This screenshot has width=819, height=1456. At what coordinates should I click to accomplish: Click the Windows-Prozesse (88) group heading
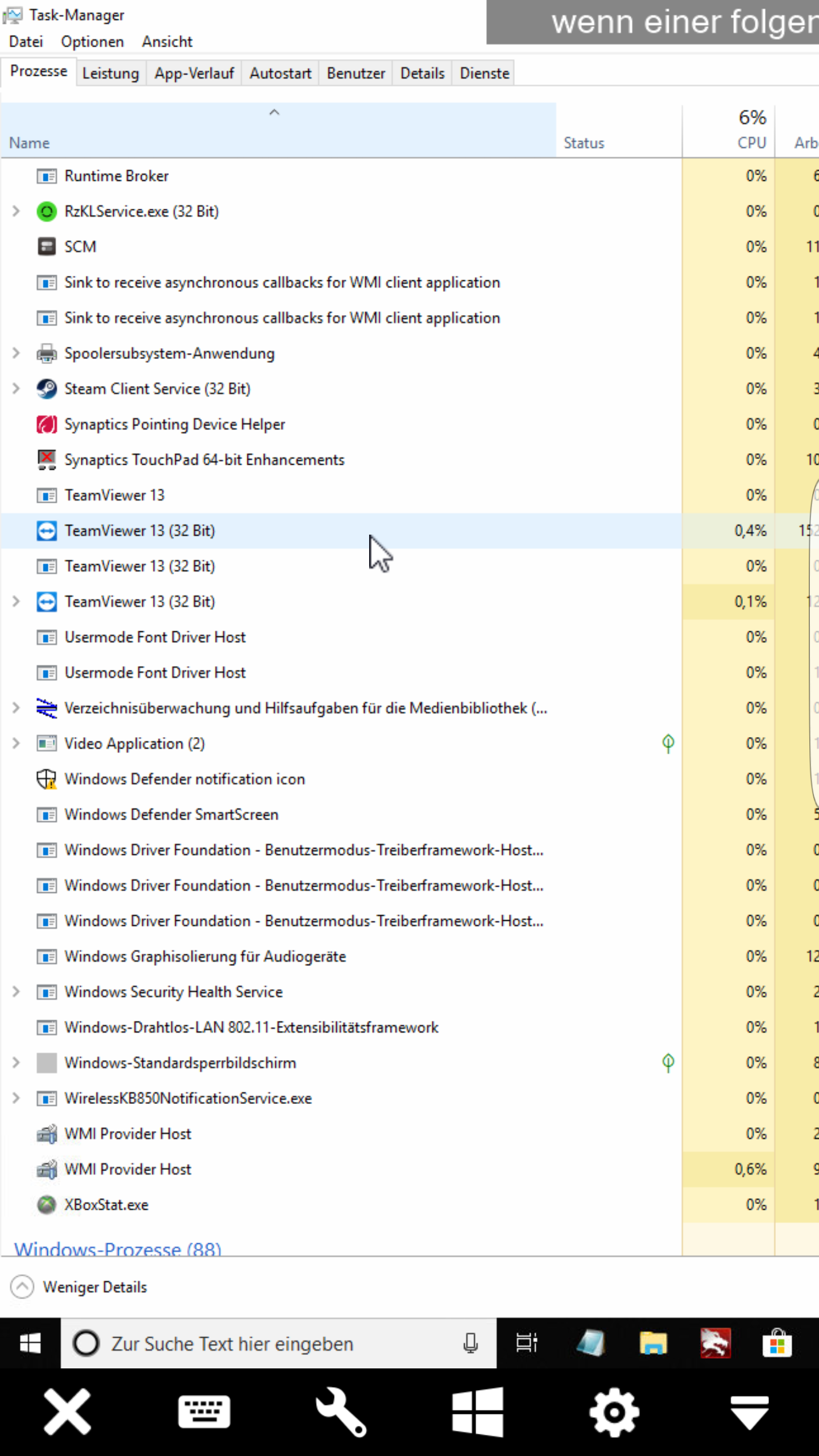118,1248
